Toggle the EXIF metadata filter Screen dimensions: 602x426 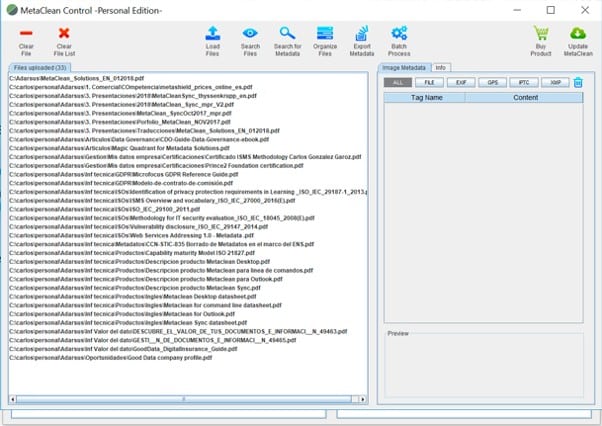461,82
